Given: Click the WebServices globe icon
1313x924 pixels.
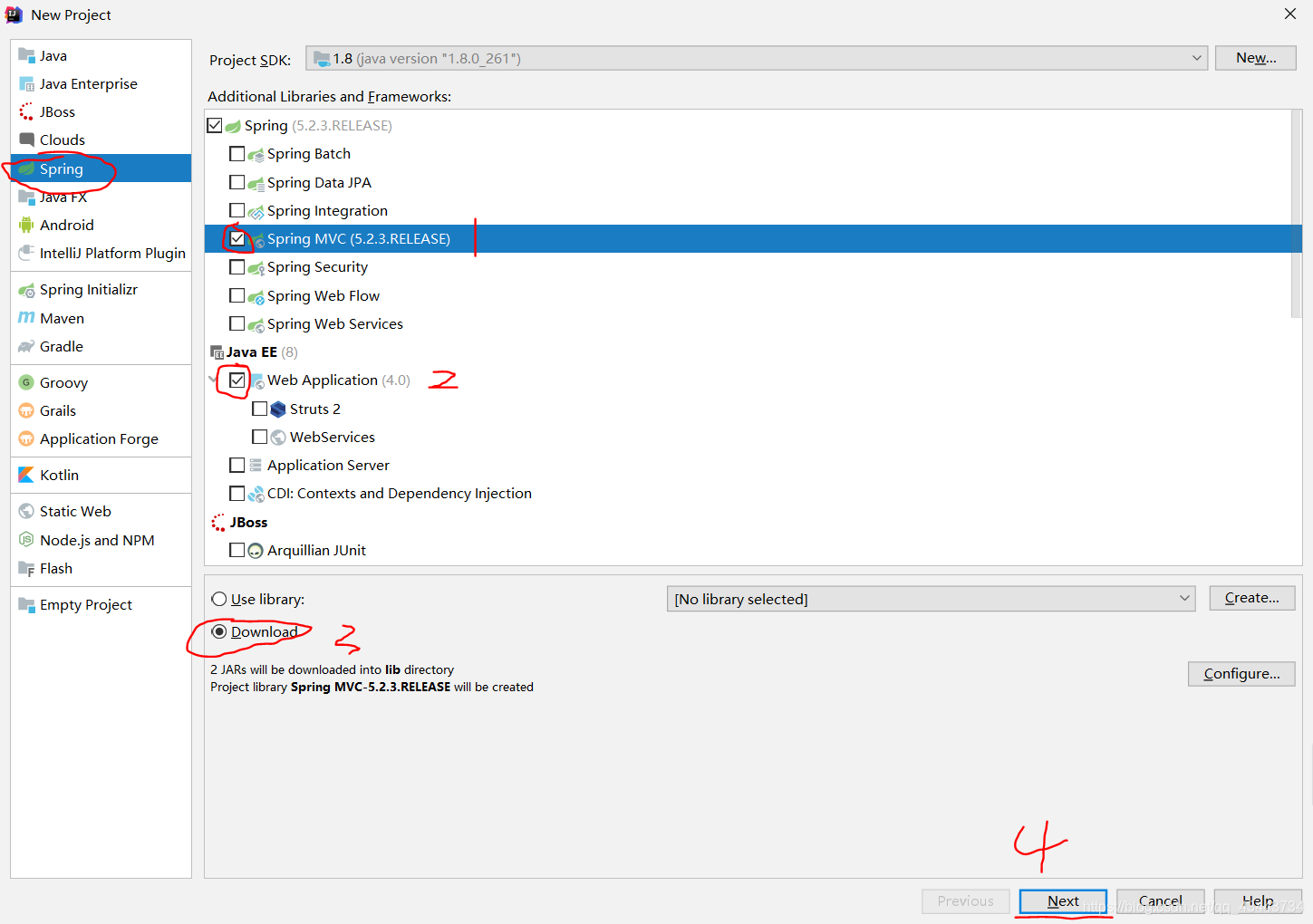Looking at the screenshot, I should coord(278,438).
